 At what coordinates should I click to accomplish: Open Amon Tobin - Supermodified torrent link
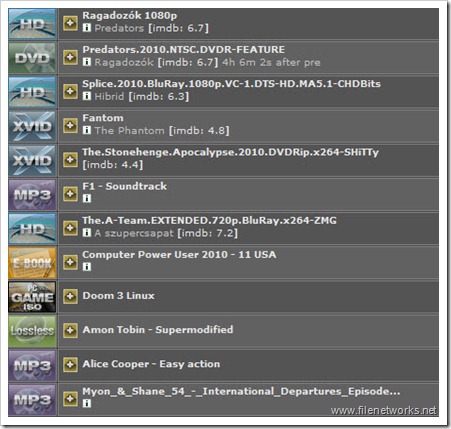point(158,330)
